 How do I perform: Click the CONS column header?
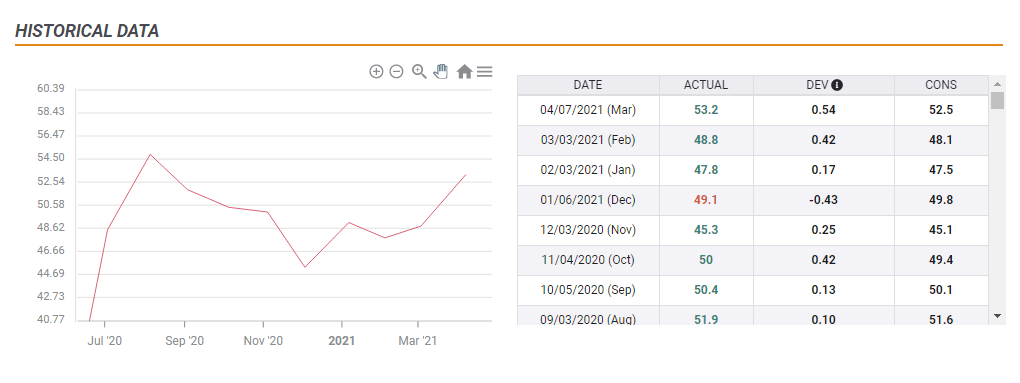[941, 85]
